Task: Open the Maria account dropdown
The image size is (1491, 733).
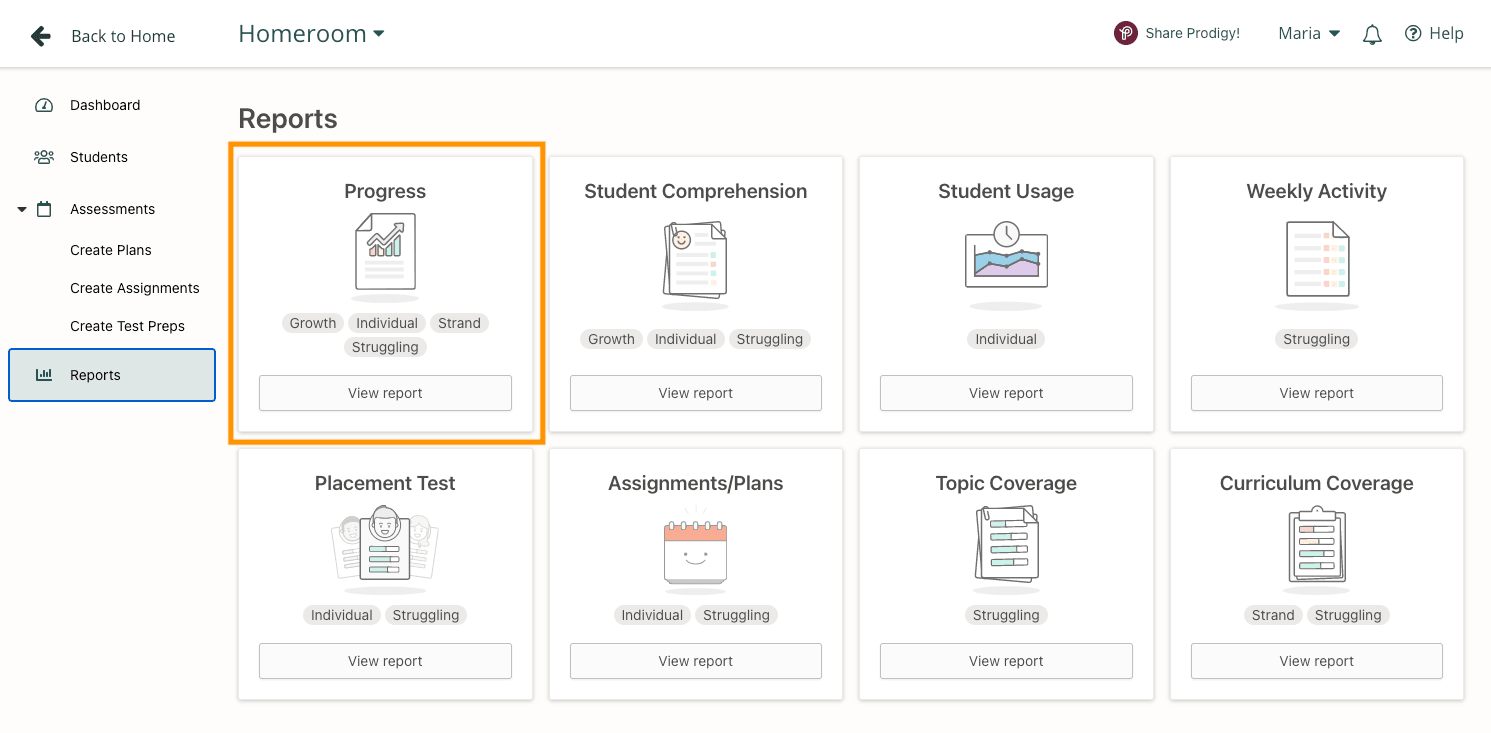Action: point(1308,33)
